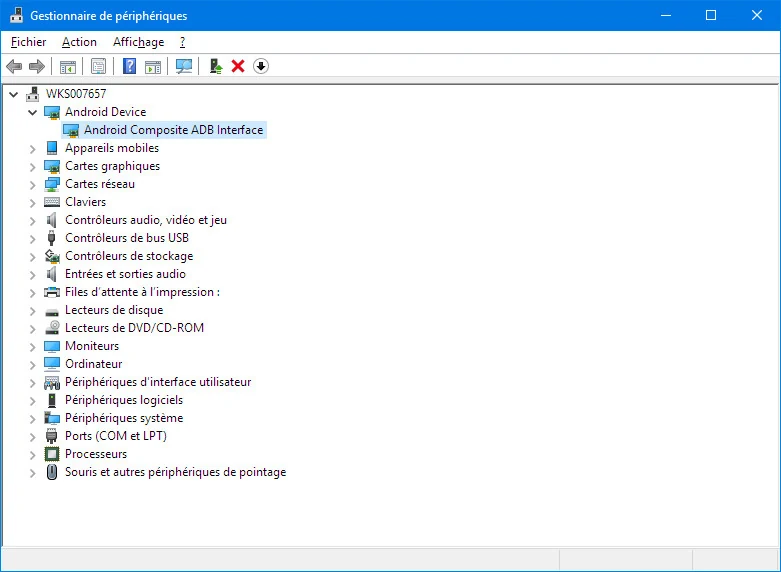
Task: Maximize the Gestionnaire de périphériques window
Action: coord(711,15)
